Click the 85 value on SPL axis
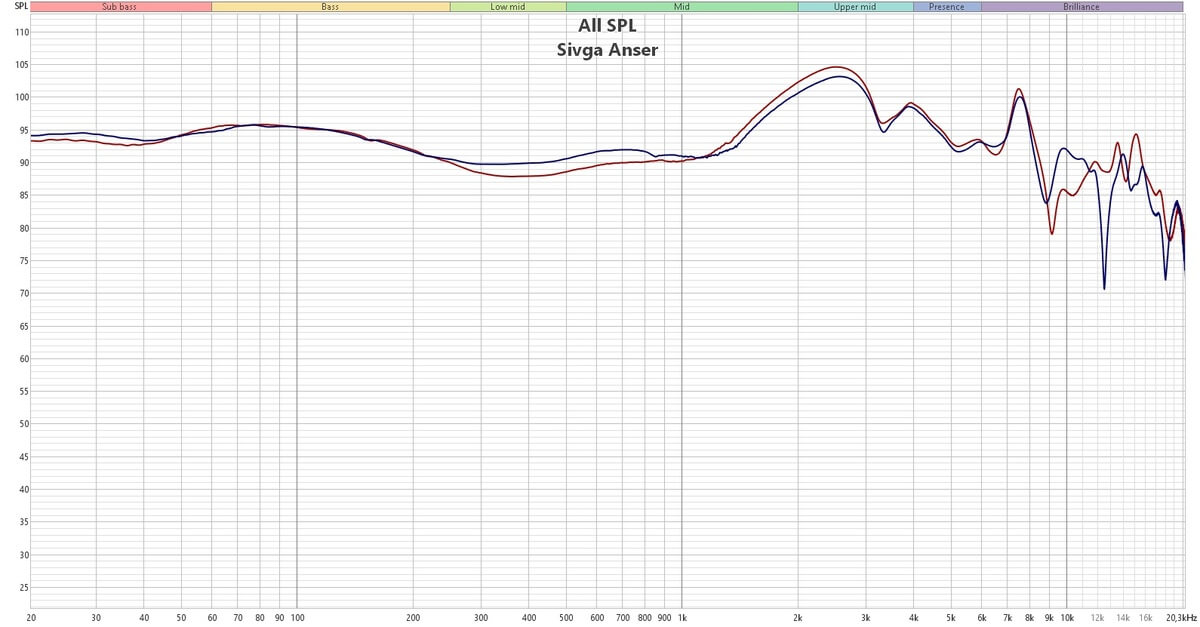 [x=24, y=195]
